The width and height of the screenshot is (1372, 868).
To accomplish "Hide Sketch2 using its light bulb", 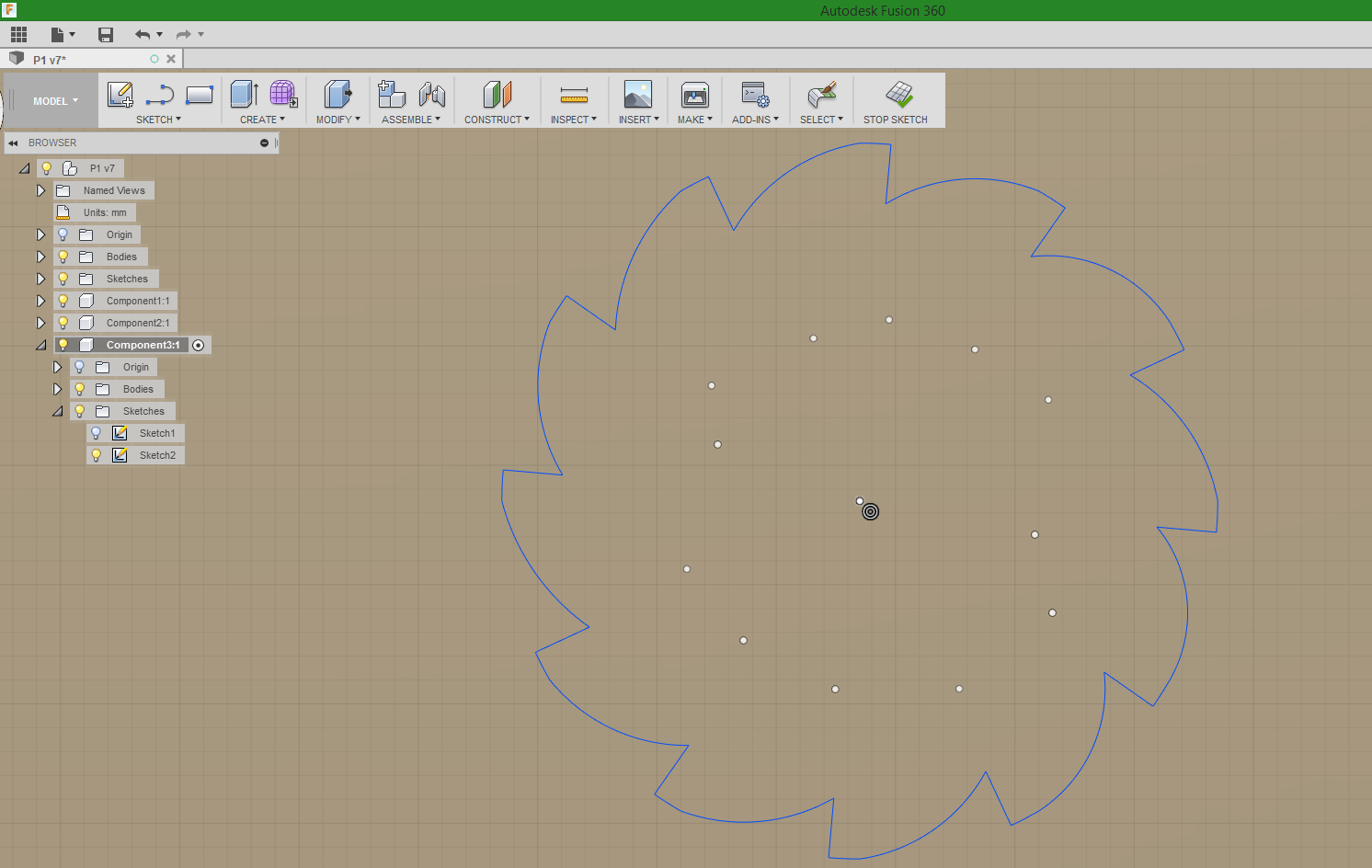I will [96, 455].
